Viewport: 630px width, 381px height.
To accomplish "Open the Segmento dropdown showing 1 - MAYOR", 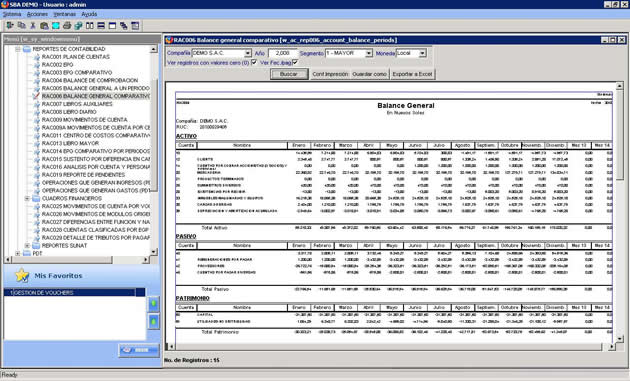I will (x=369, y=53).
